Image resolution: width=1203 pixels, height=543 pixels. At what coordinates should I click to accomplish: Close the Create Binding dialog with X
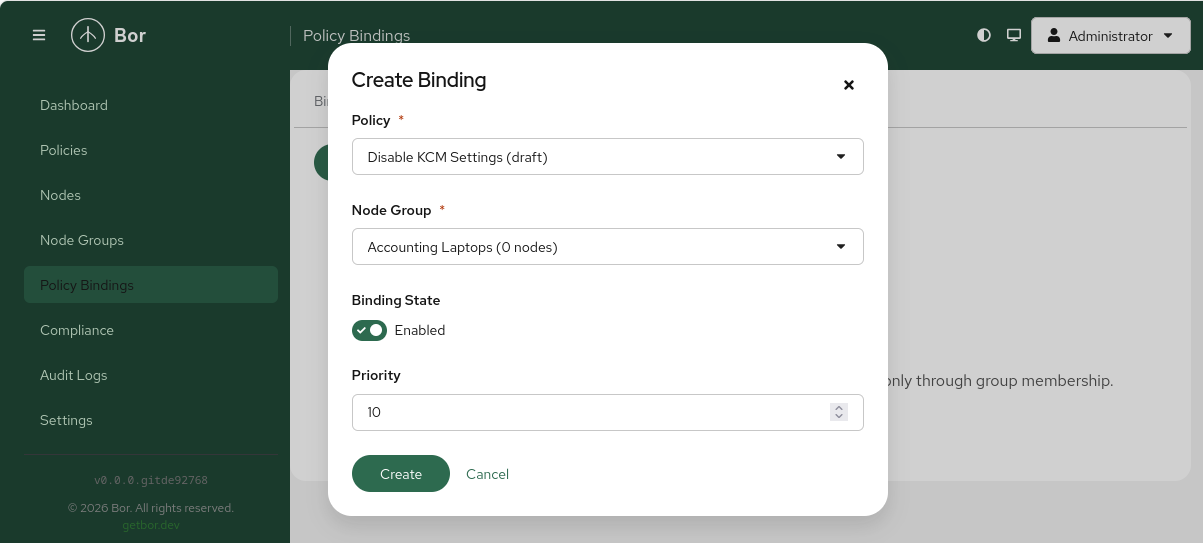(x=849, y=85)
